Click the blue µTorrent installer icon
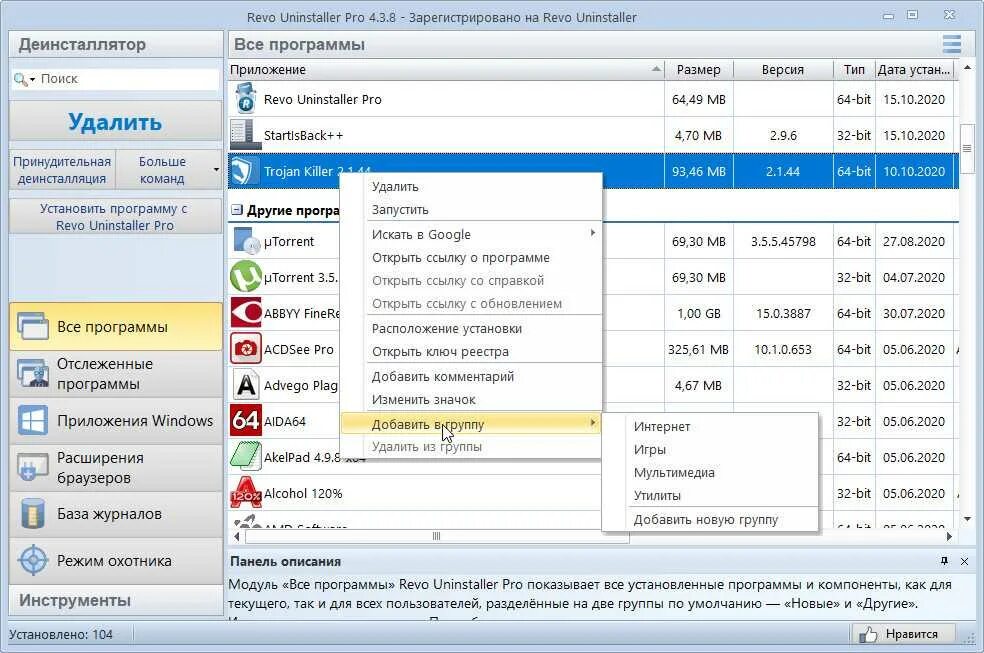984x653 pixels. point(246,241)
